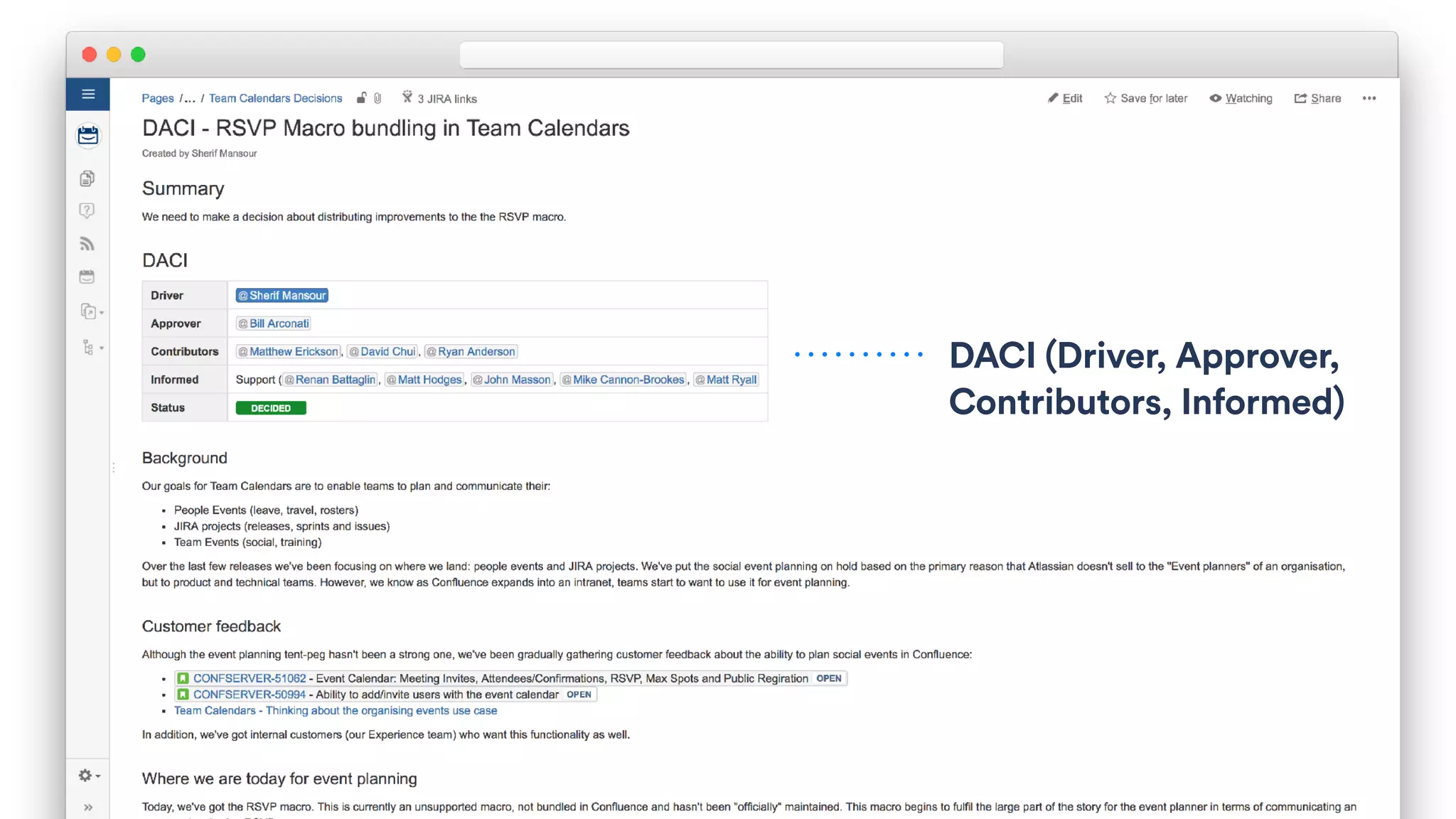Open @David Chui profile mention
This screenshot has height=819, width=1456.
(x=382, y=351)
